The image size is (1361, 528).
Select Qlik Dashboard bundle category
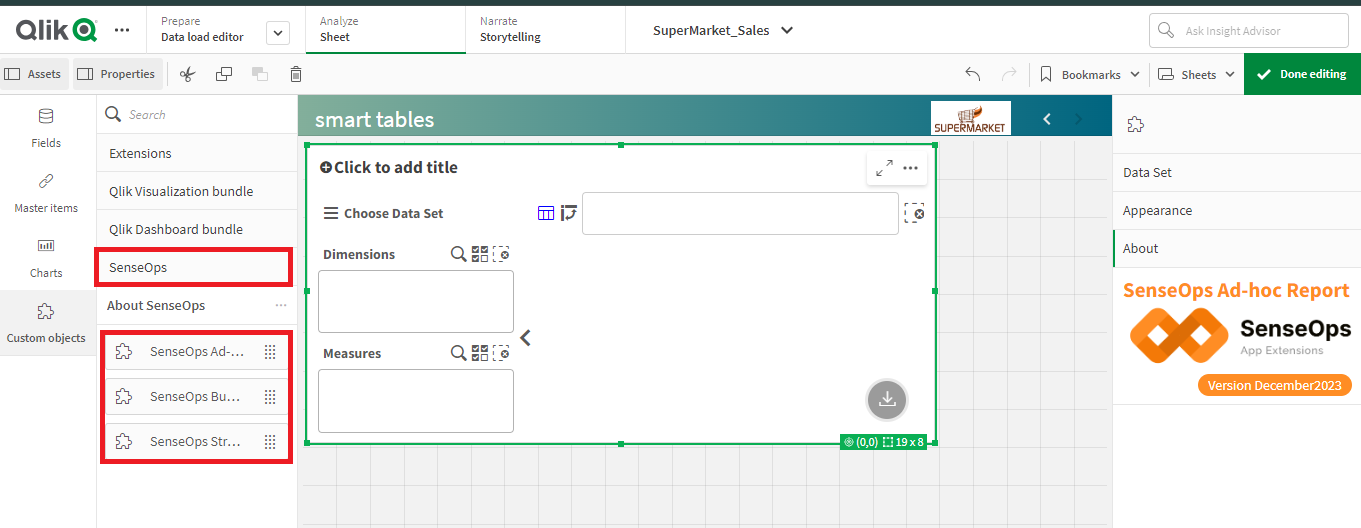197,229
